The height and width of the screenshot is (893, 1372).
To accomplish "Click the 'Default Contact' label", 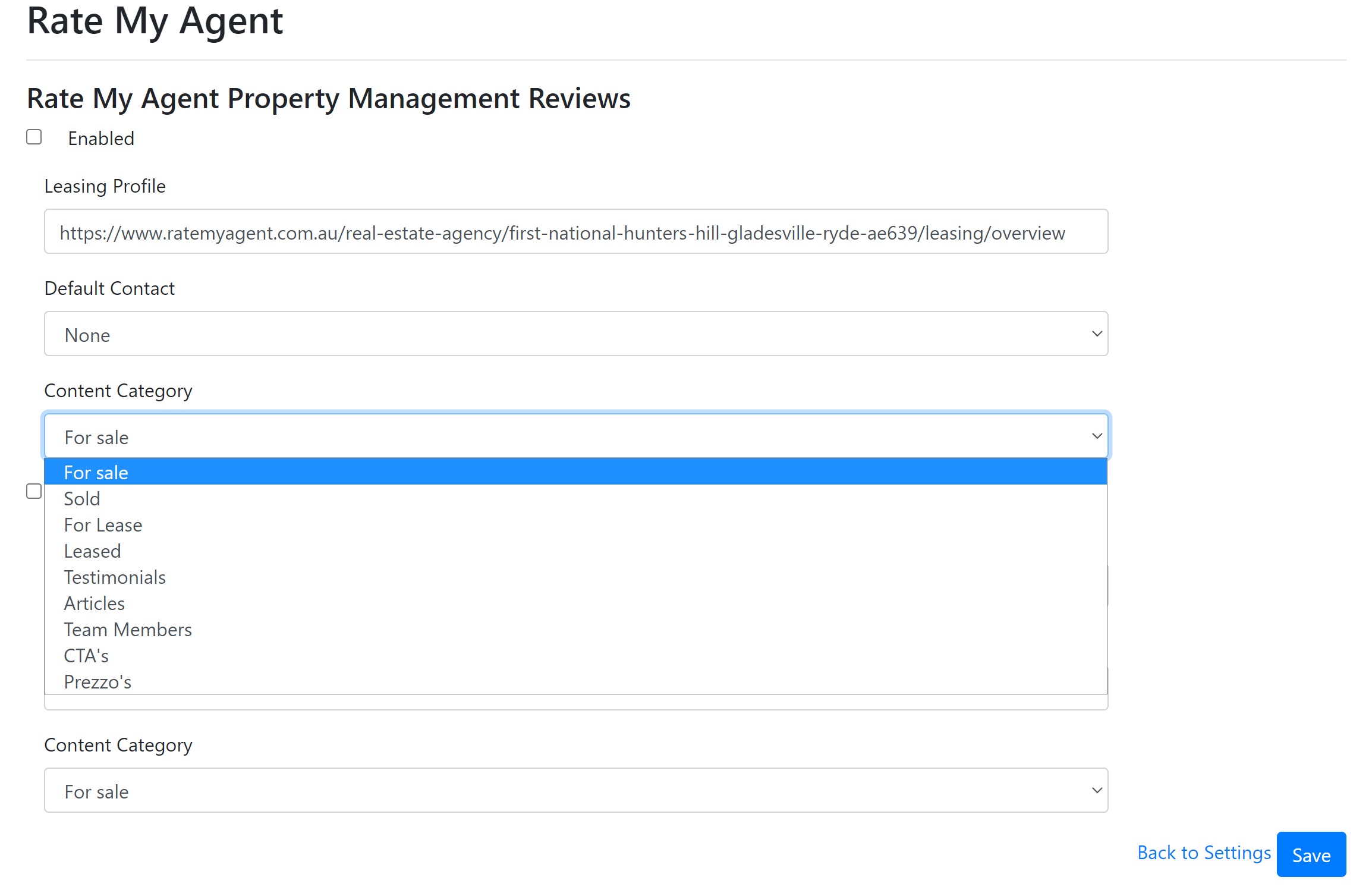I will (x=109, y=288).
